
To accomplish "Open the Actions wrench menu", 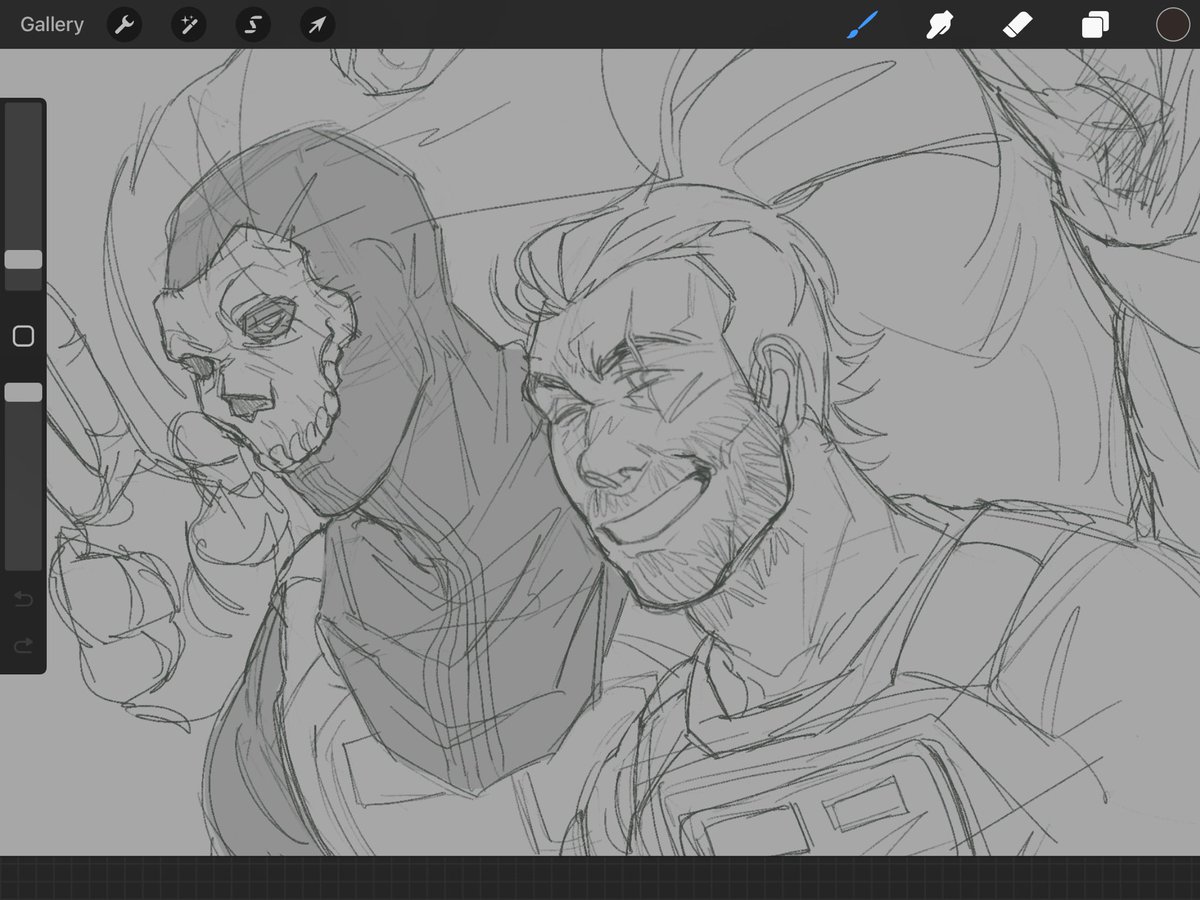I will tap(124, 25).
